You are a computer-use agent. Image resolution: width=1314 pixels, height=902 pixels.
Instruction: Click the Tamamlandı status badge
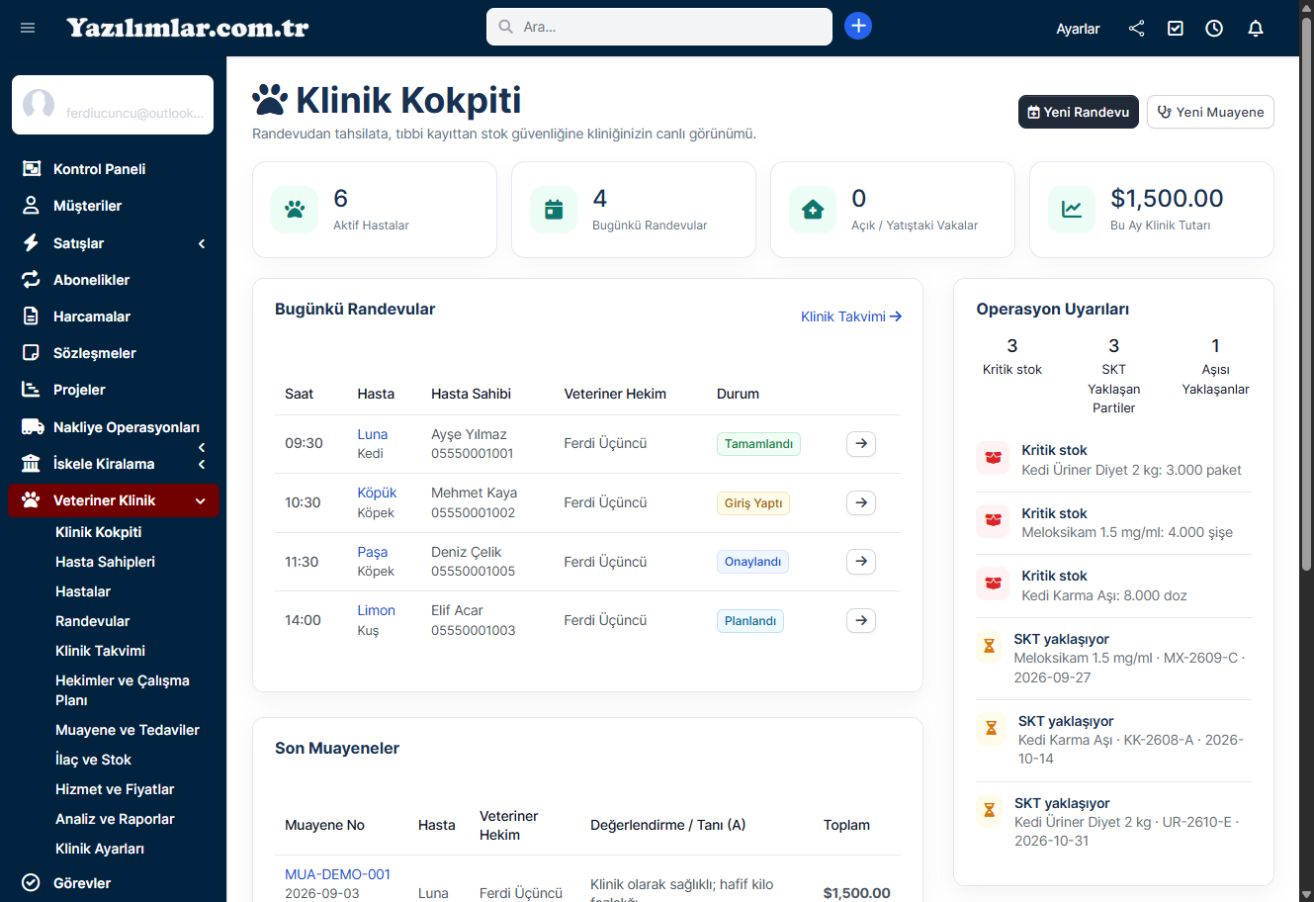pos(758,444)
